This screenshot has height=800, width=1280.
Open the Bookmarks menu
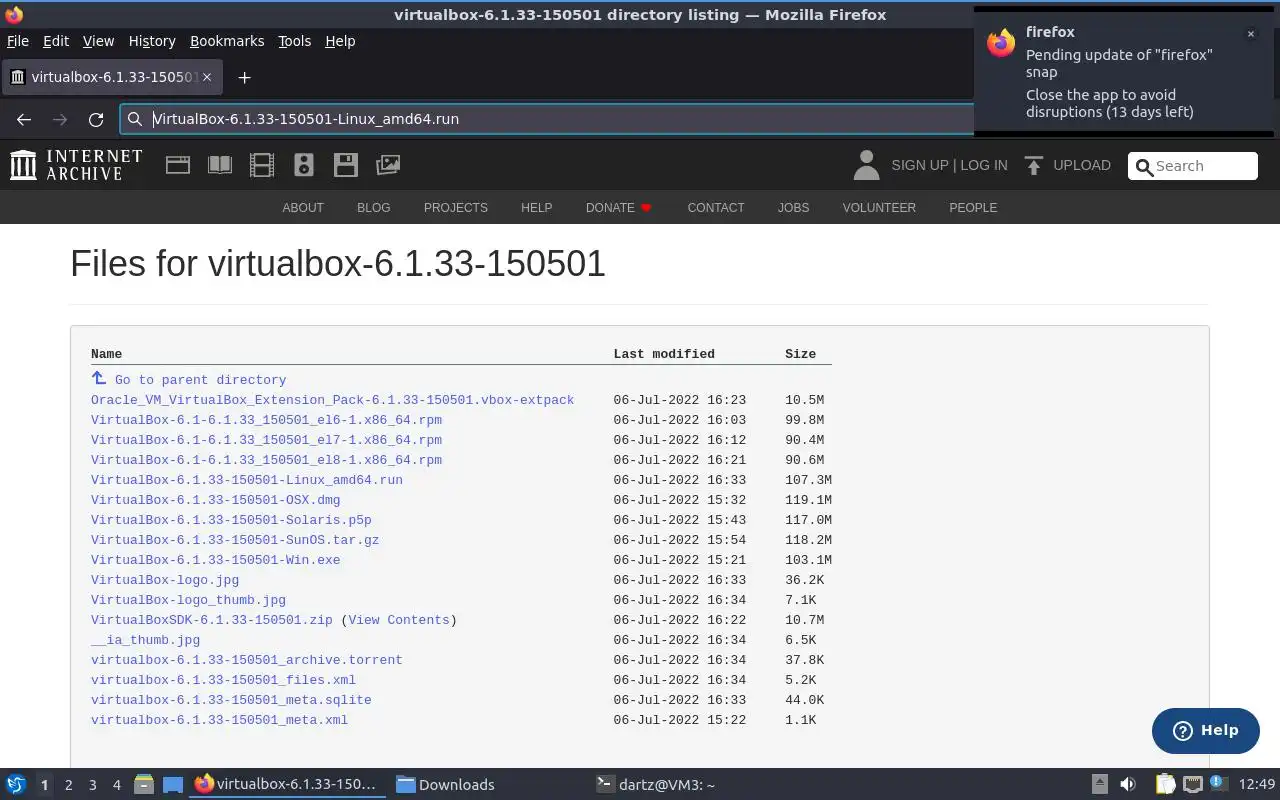[x=227, y=41]
